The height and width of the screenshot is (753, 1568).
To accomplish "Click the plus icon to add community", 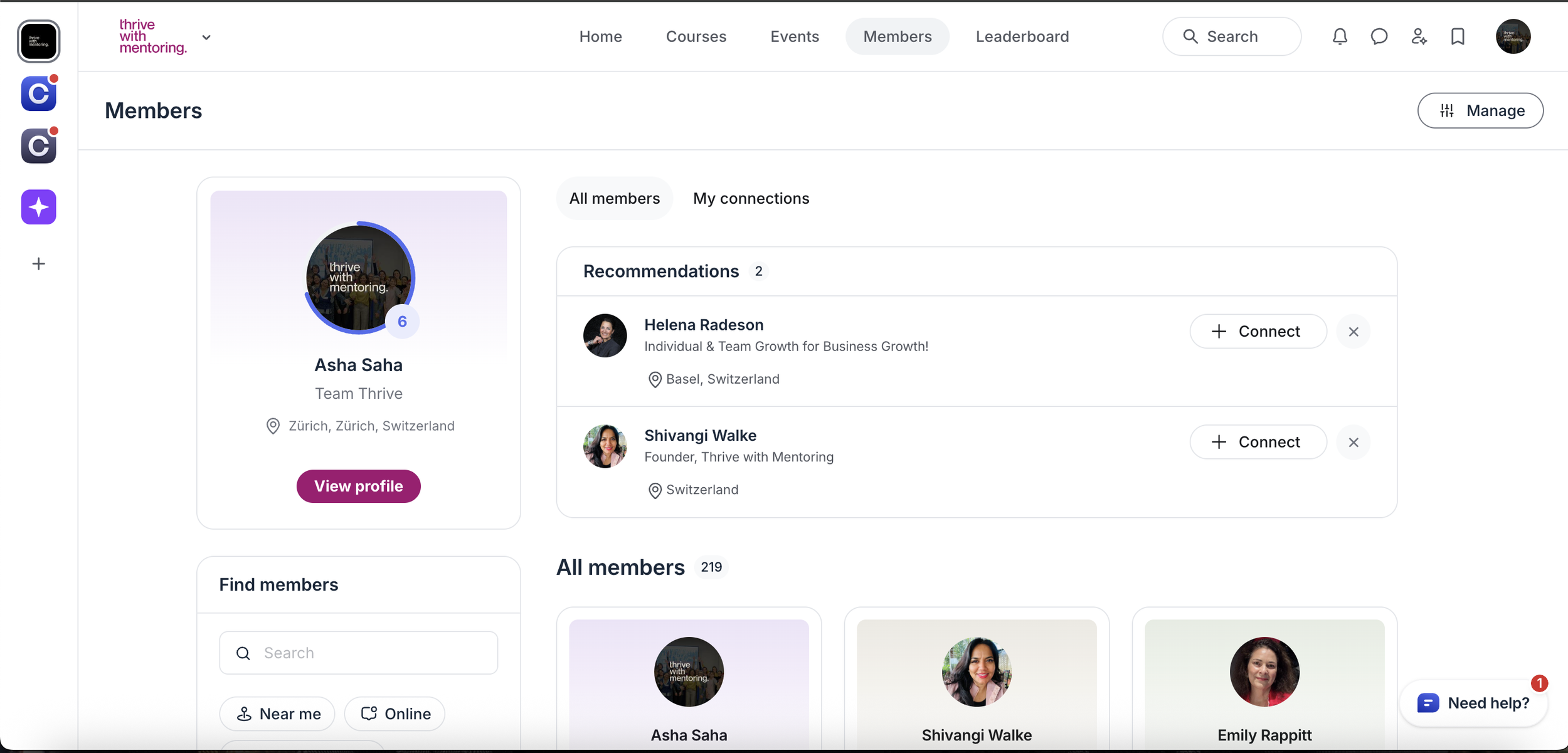I will click(x=39, y=264).
